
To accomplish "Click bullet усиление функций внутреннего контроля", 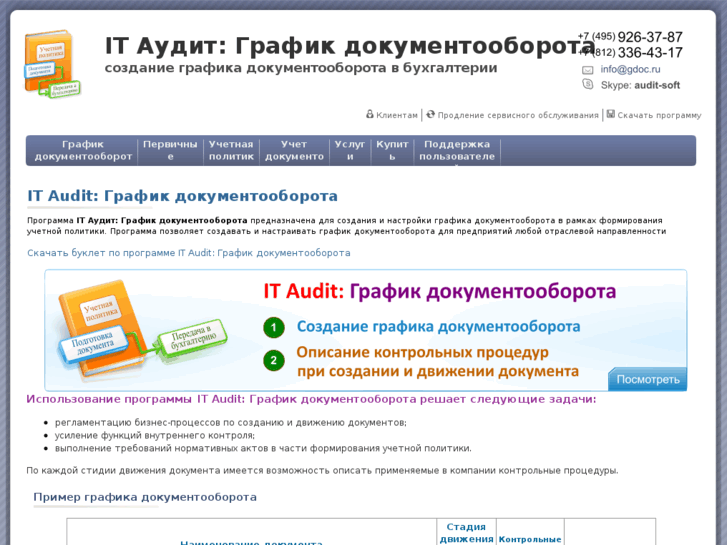I will (x=155, y=436).
